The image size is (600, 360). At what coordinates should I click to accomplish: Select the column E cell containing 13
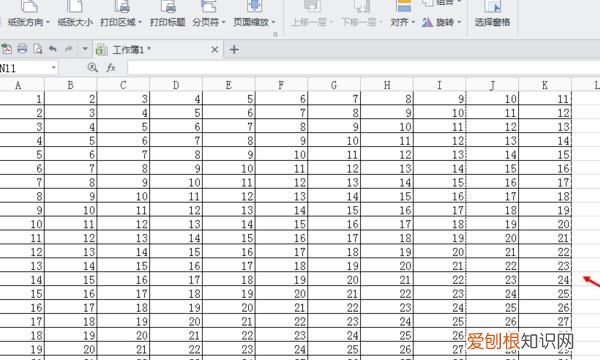[x=229, y=210]
